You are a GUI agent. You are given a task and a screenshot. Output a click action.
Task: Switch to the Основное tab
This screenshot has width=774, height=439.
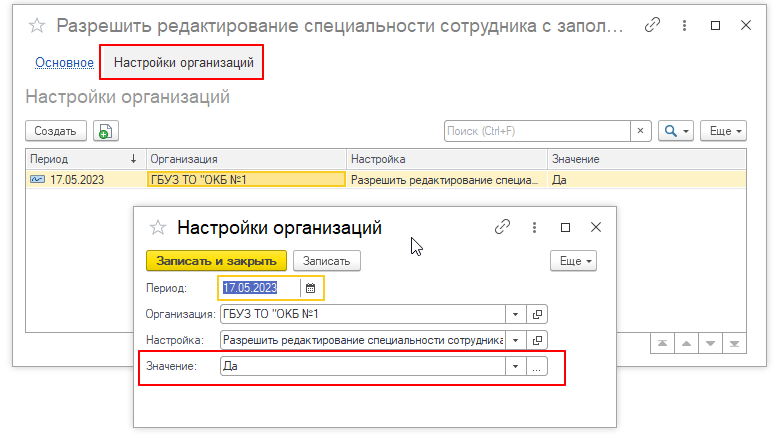click(64, 63)
